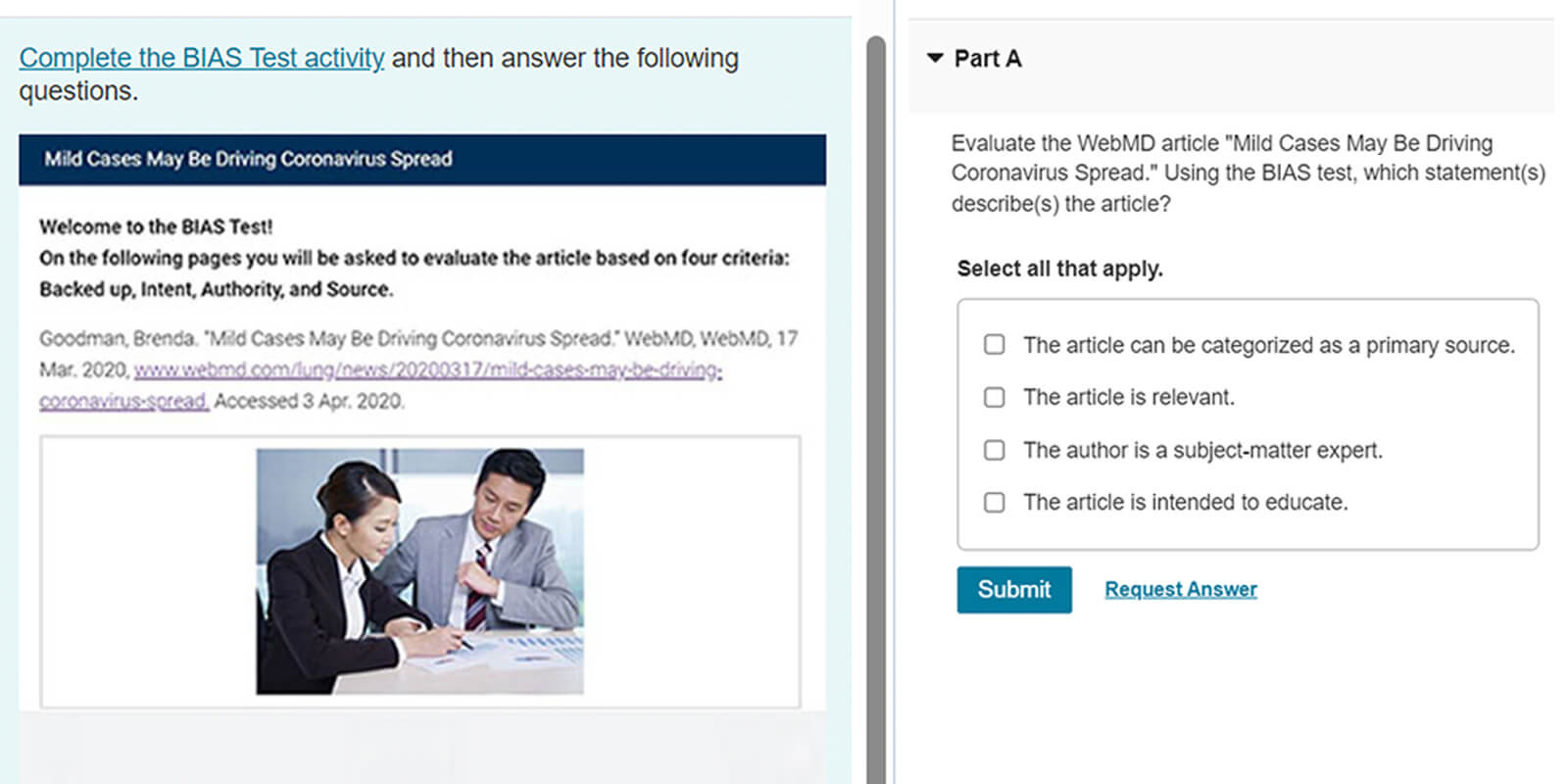Image resolution: width=1568 pixels, height=784 pixels.
Task: Click the 'Goodman, Brenda' citation text
Action: tap(117, 339)
